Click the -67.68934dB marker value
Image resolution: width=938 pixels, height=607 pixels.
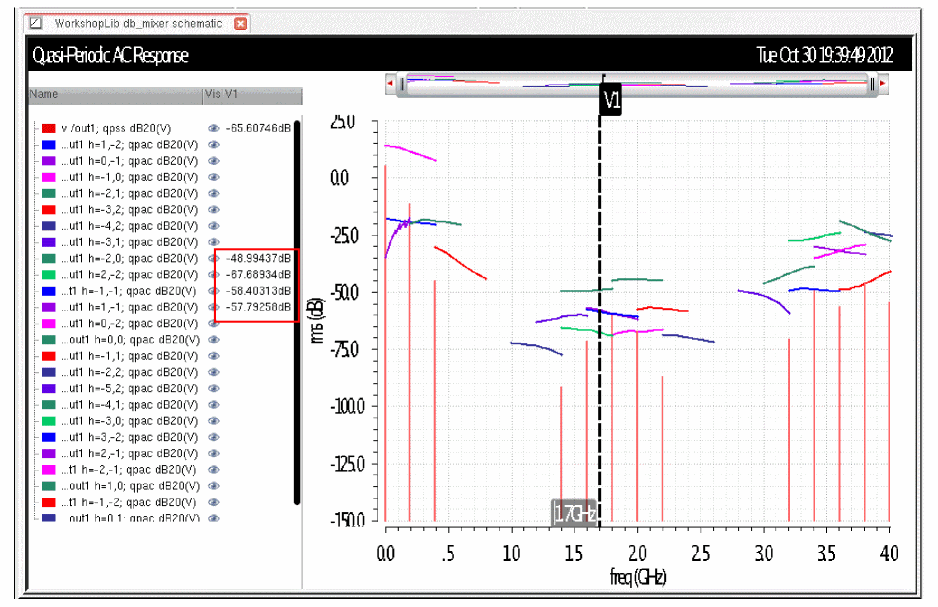258,274
